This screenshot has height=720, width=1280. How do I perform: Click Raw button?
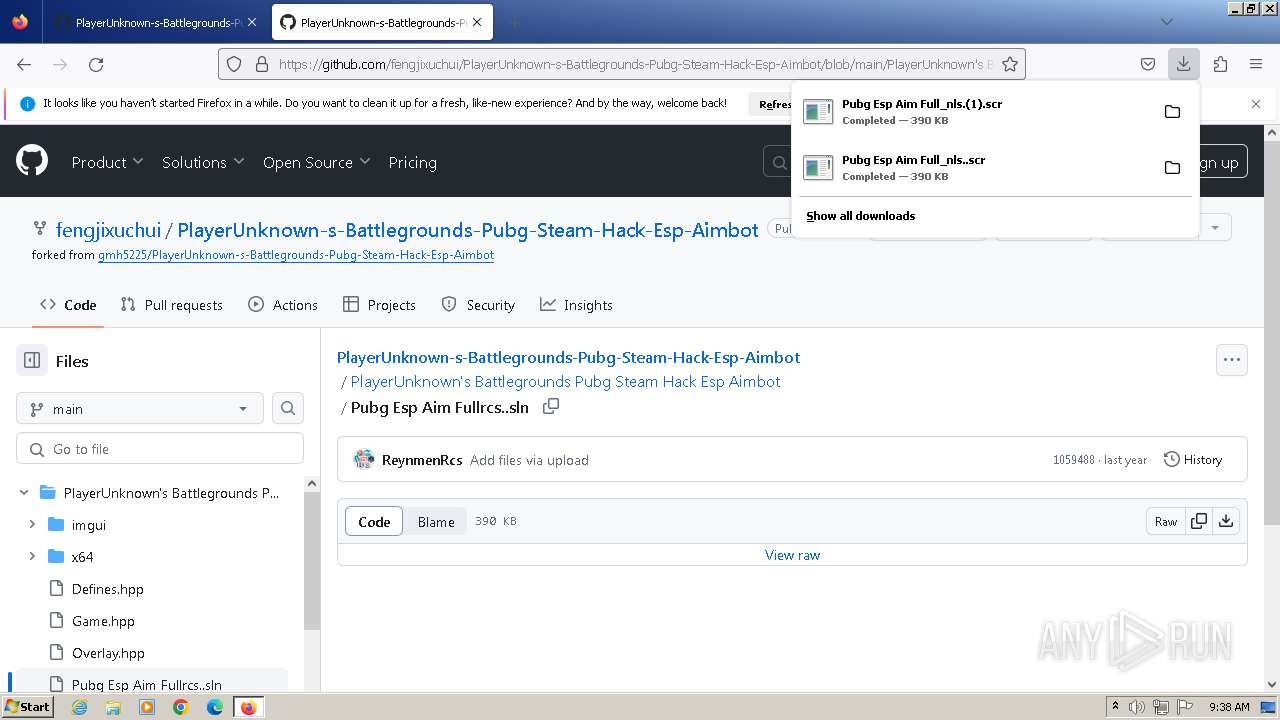coord(1166,521)
